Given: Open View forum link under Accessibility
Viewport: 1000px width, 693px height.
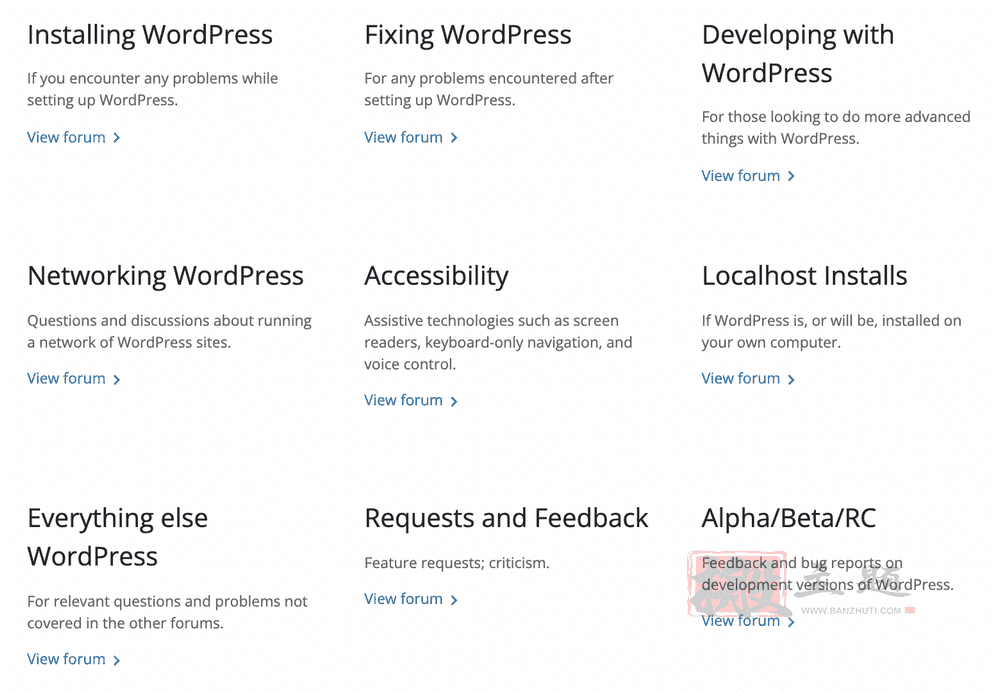Looking at the screenshot, I should tap(411, 400).
